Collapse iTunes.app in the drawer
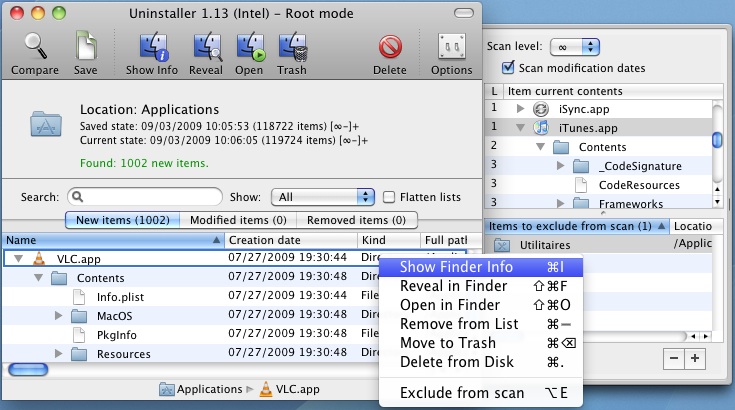Viewport: 735px width, 410px height. (x=520, y=127)
